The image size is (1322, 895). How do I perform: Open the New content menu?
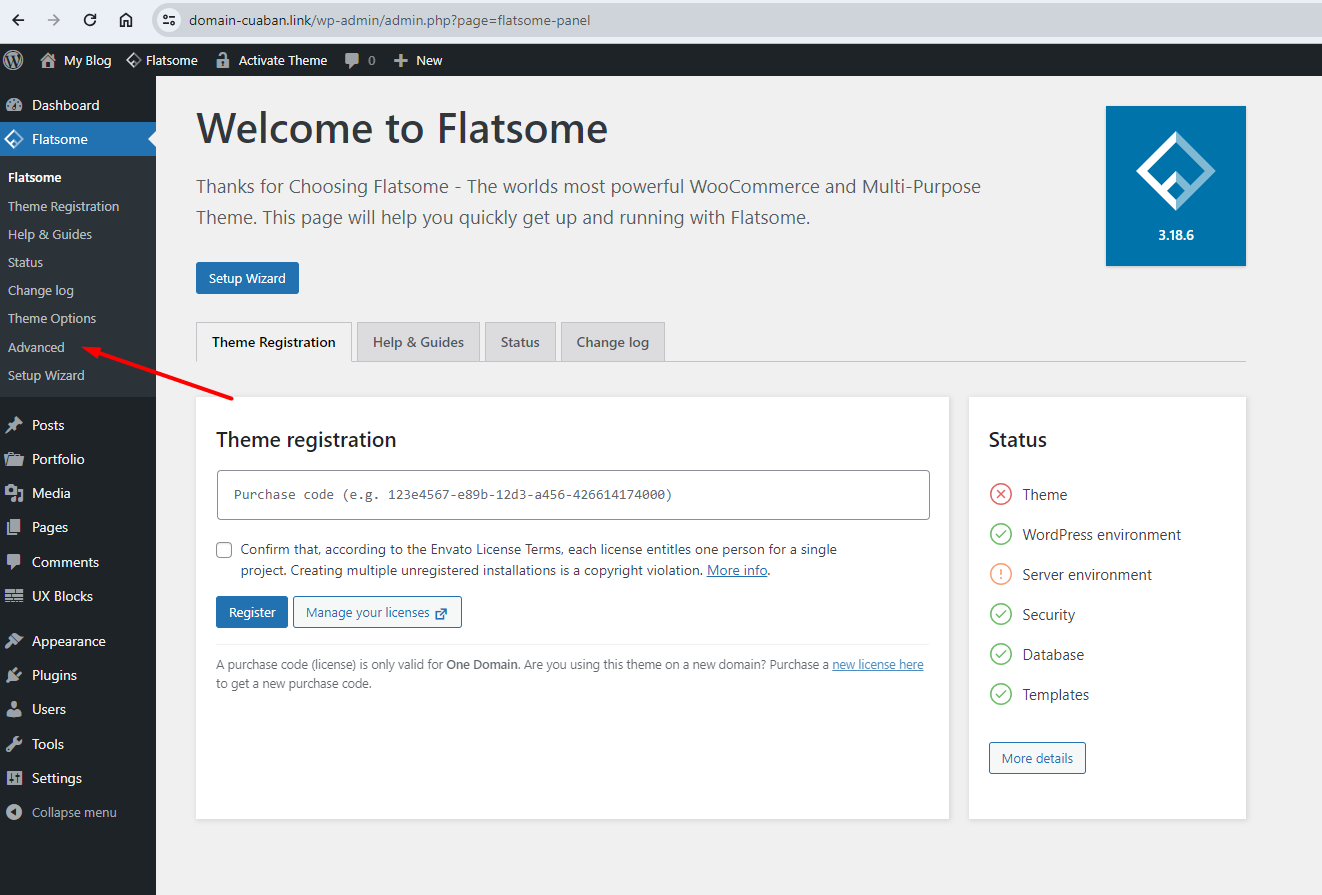click(418, 60)
